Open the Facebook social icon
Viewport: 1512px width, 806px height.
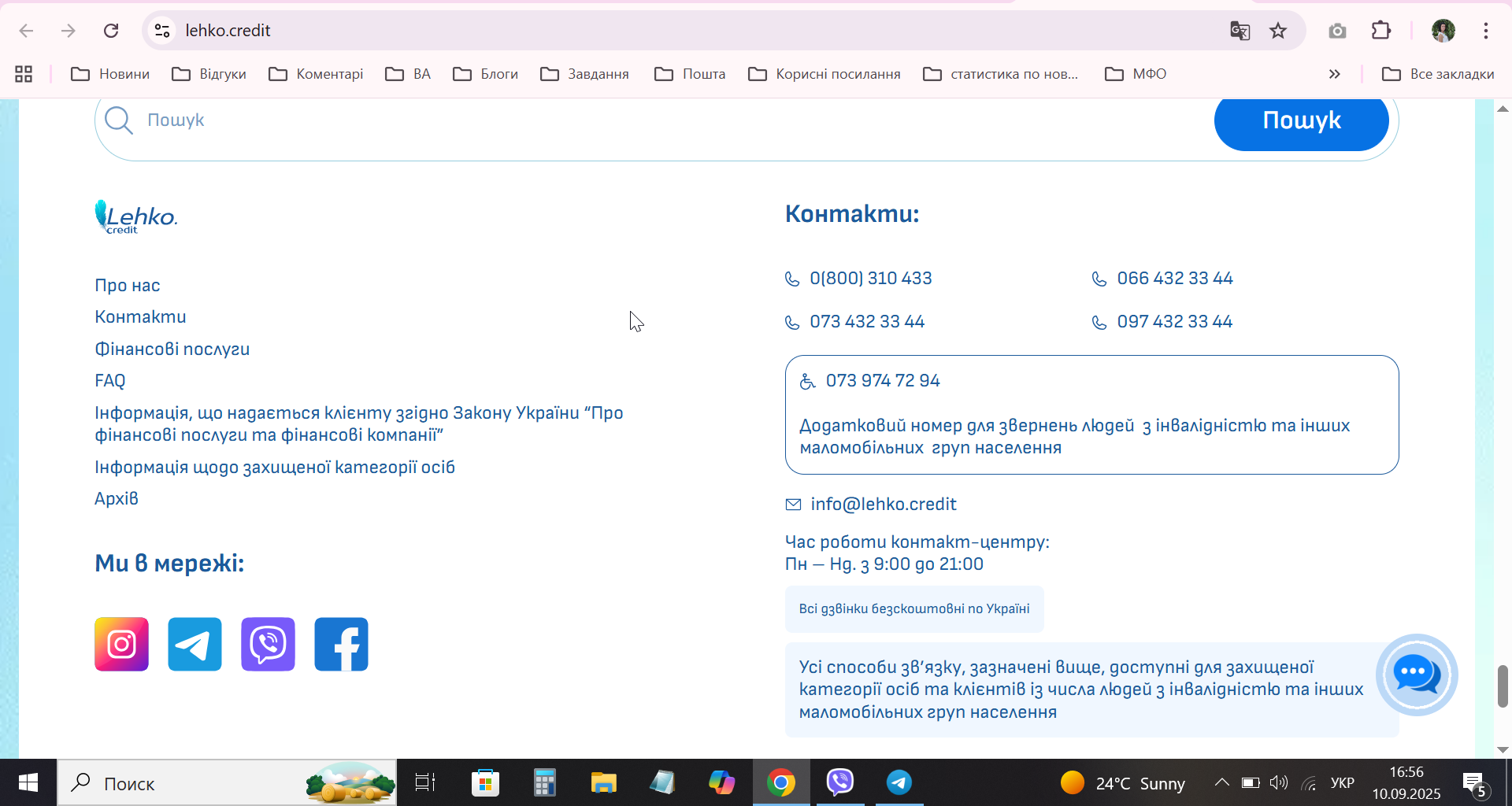pos(341,644)
